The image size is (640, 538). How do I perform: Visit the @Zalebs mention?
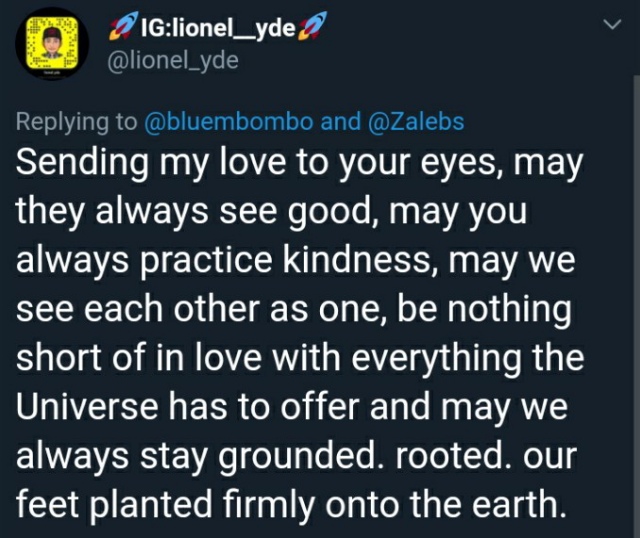[x=416, y=121]
